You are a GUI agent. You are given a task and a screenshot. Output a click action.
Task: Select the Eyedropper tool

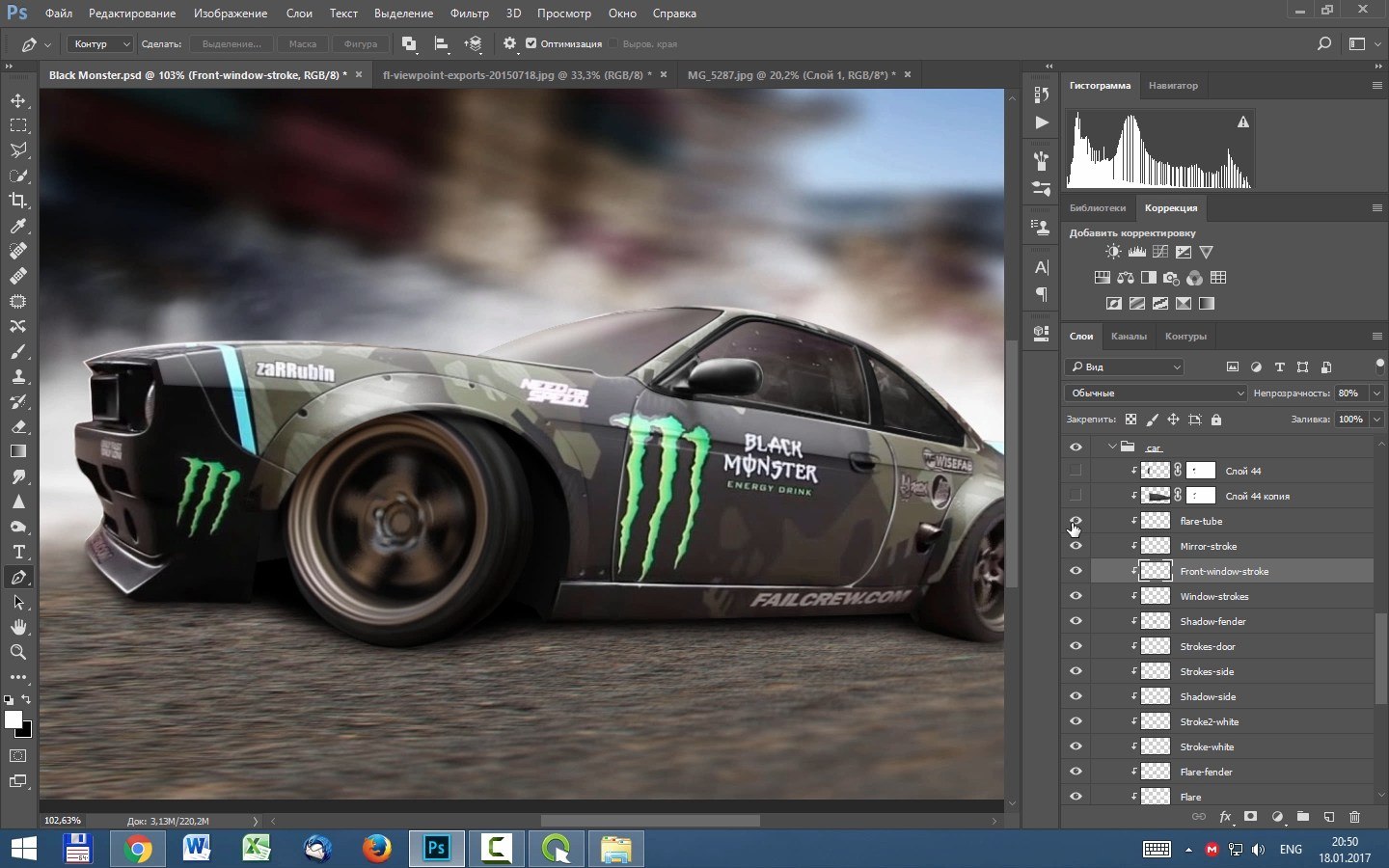(18, 226)
